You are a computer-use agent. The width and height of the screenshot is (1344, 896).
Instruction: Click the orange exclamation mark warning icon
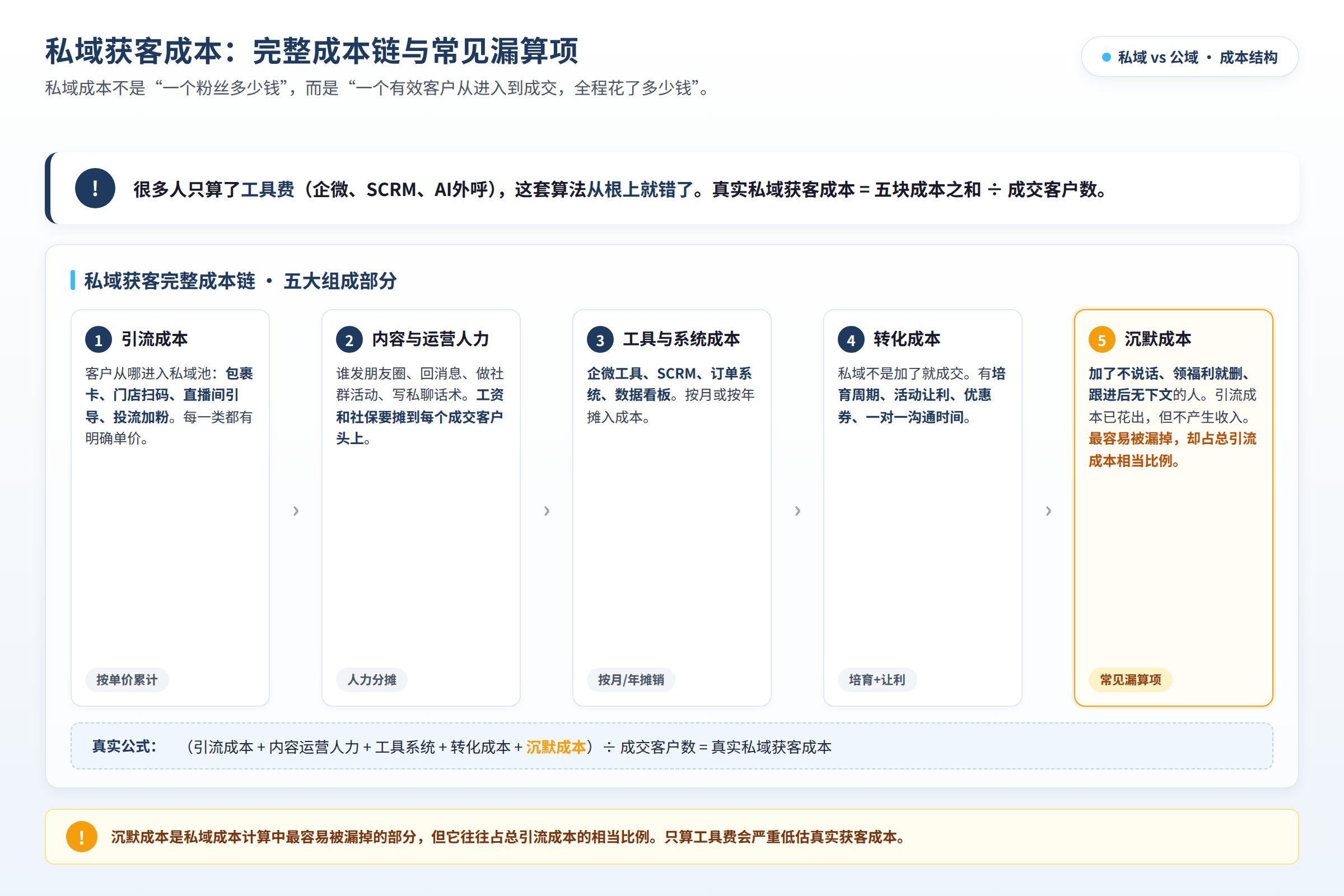click(x=82, y=837)
